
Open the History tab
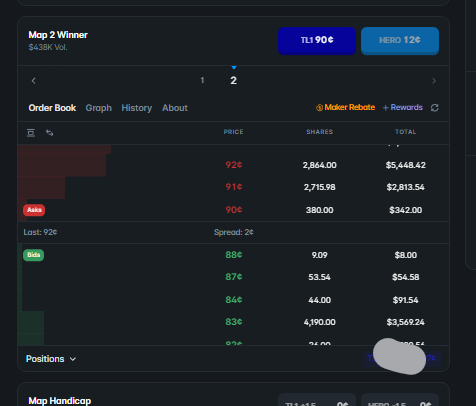137,108
